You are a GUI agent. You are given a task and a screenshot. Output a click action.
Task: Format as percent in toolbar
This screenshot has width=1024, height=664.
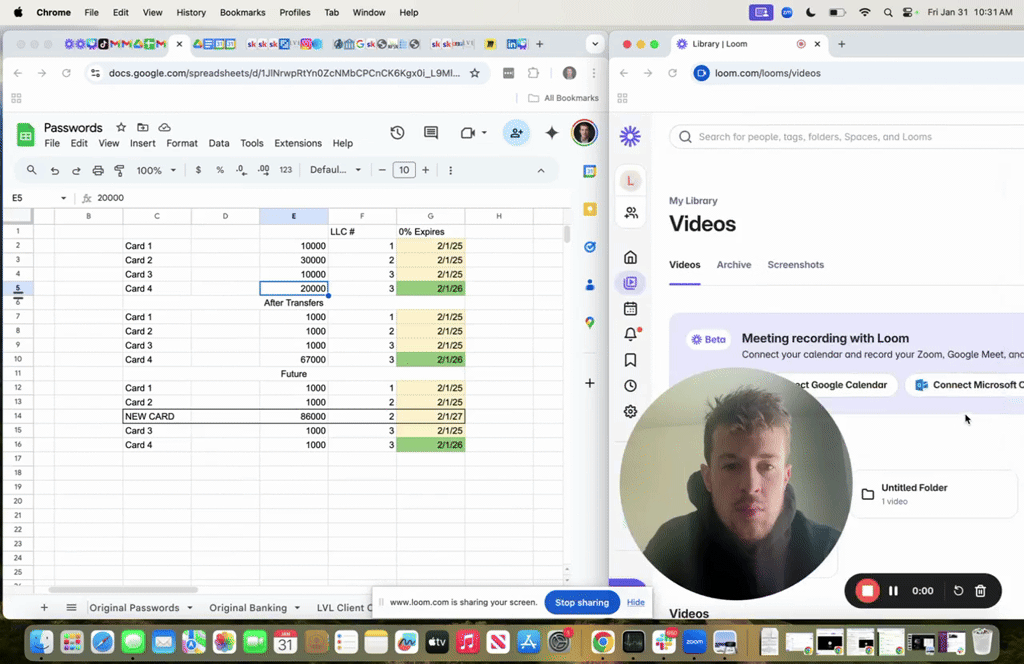(220, 170)
